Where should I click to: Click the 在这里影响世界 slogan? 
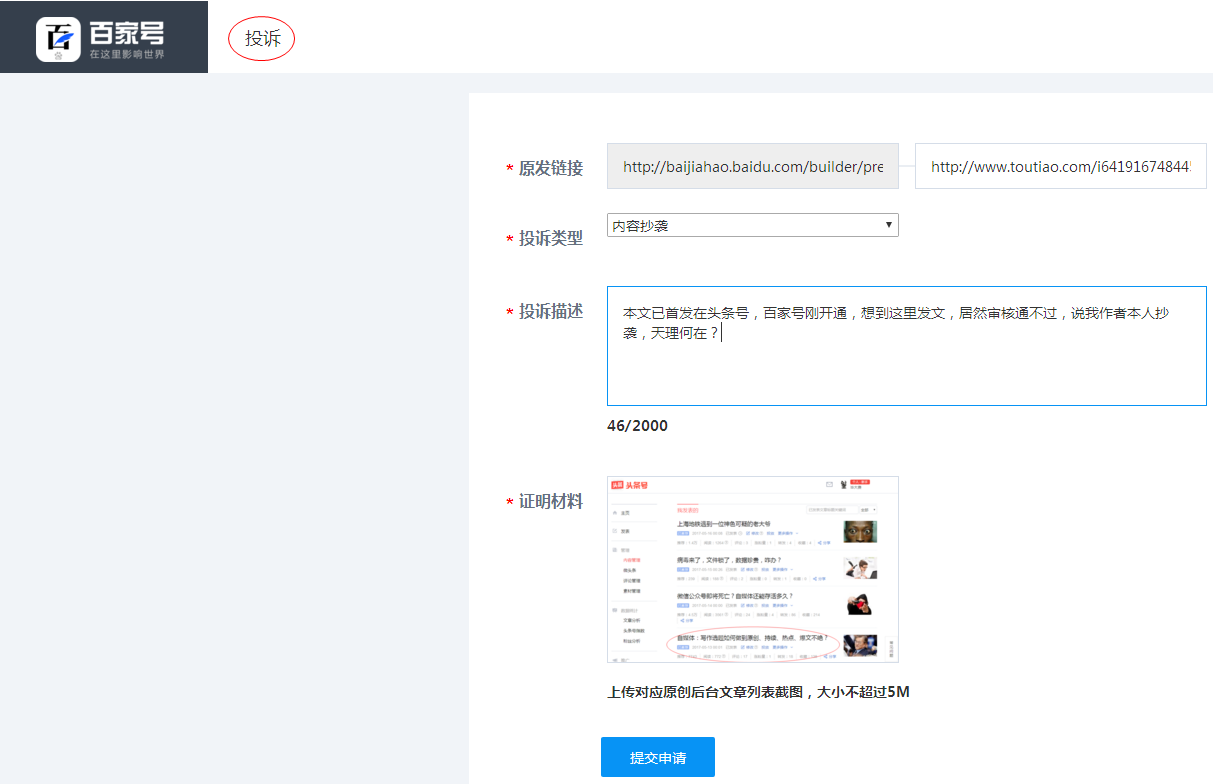coord(127,54)
